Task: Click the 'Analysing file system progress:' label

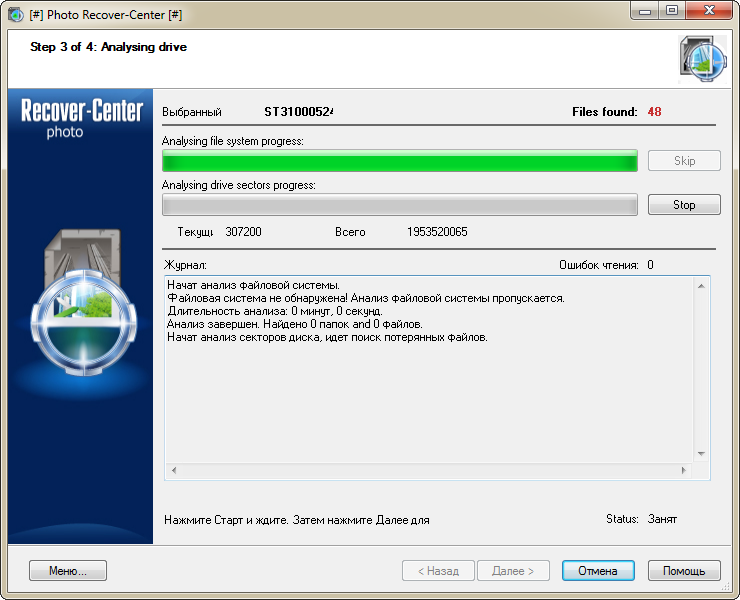Action: tap(233, 141)
